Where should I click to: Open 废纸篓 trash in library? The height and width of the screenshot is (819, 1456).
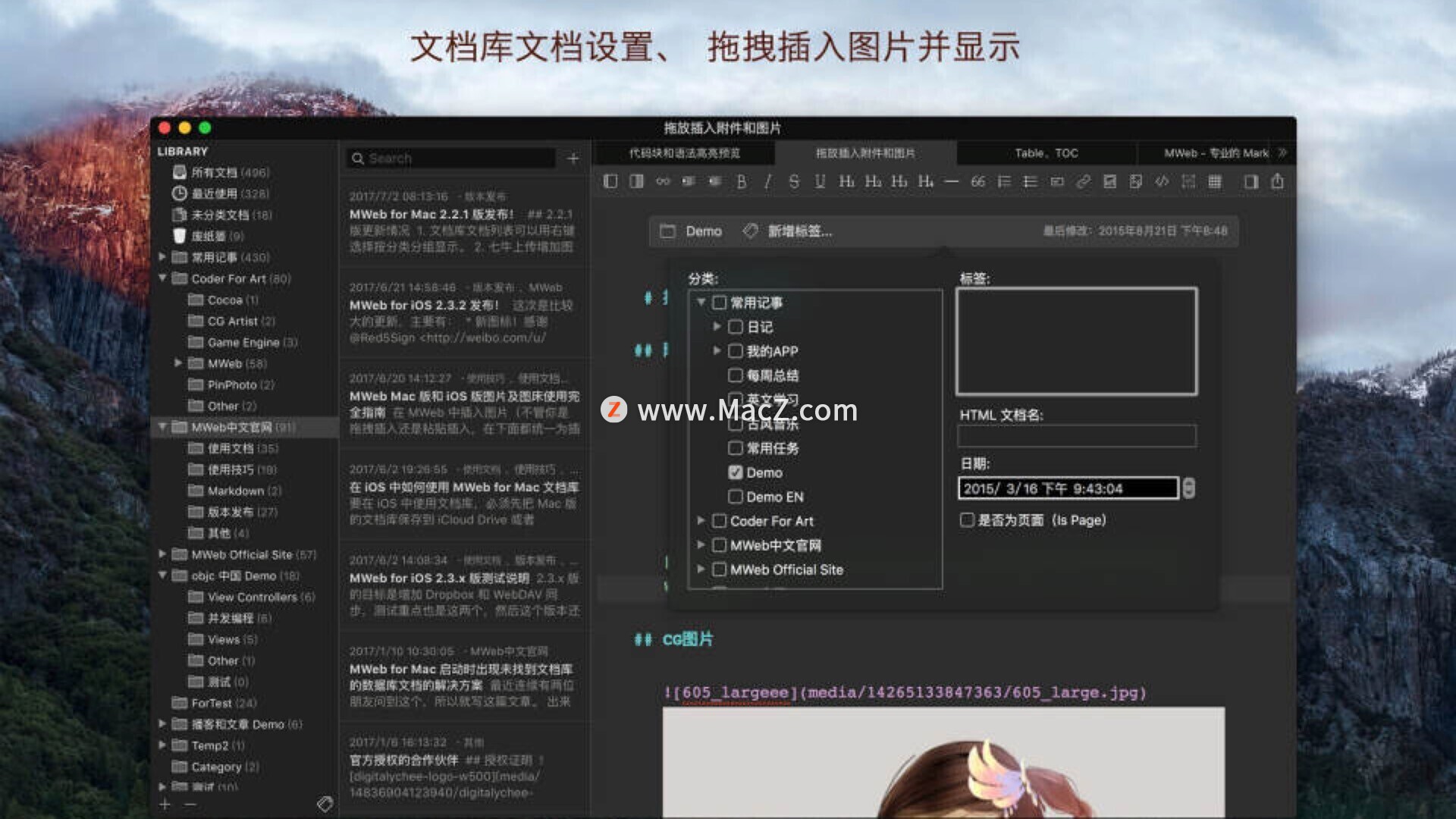pos(209,236)
